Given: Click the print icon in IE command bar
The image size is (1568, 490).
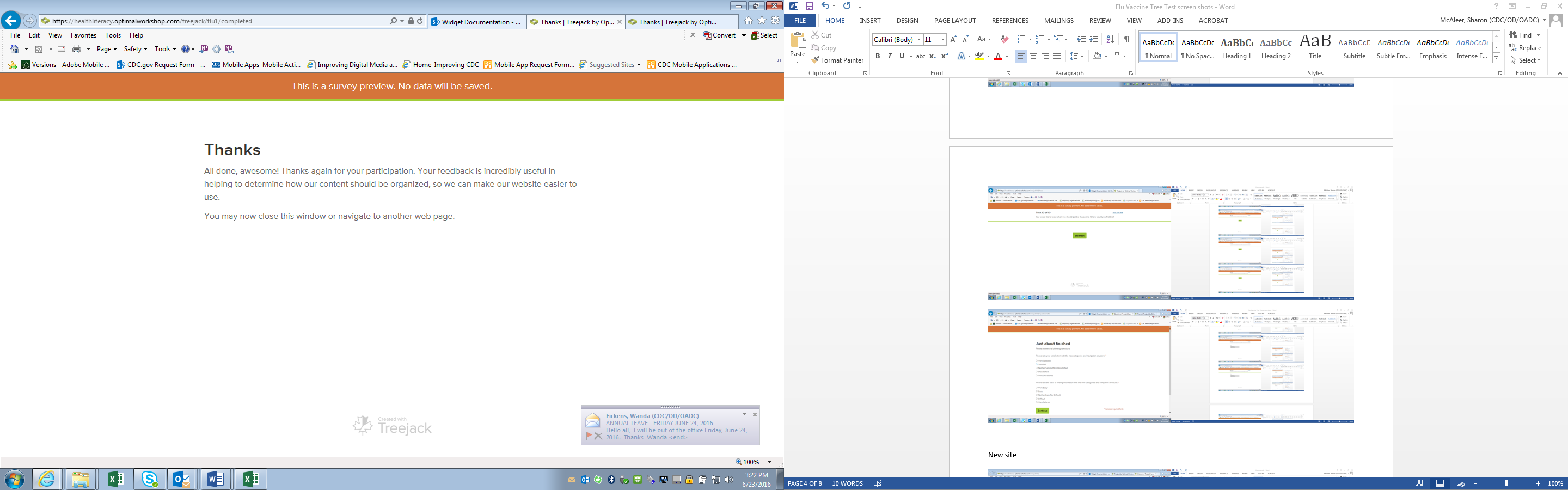Looking at the screenshot, I should pyautogui.click(x=77, y=50).
